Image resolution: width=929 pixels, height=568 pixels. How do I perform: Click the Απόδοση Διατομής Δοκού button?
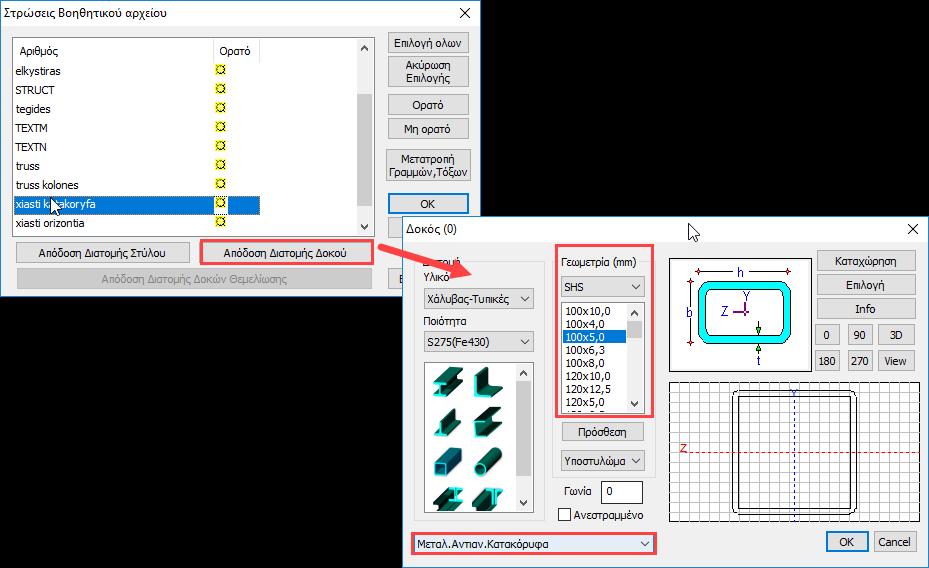click(285, 253)
